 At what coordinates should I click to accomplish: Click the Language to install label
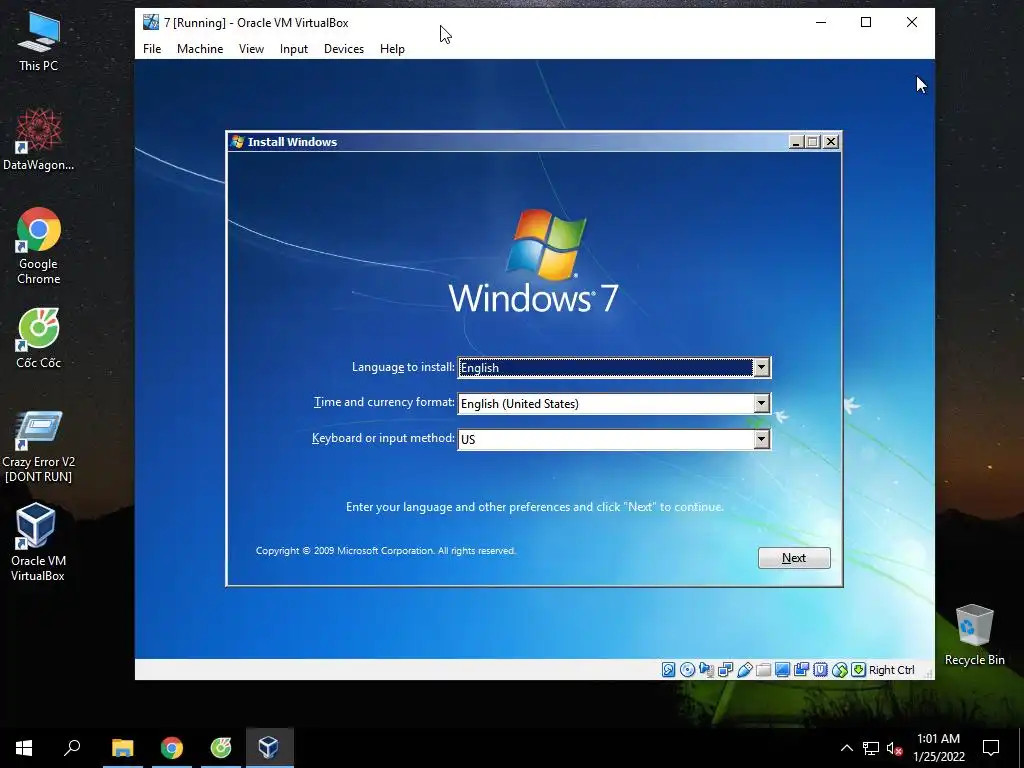point(403,367)
